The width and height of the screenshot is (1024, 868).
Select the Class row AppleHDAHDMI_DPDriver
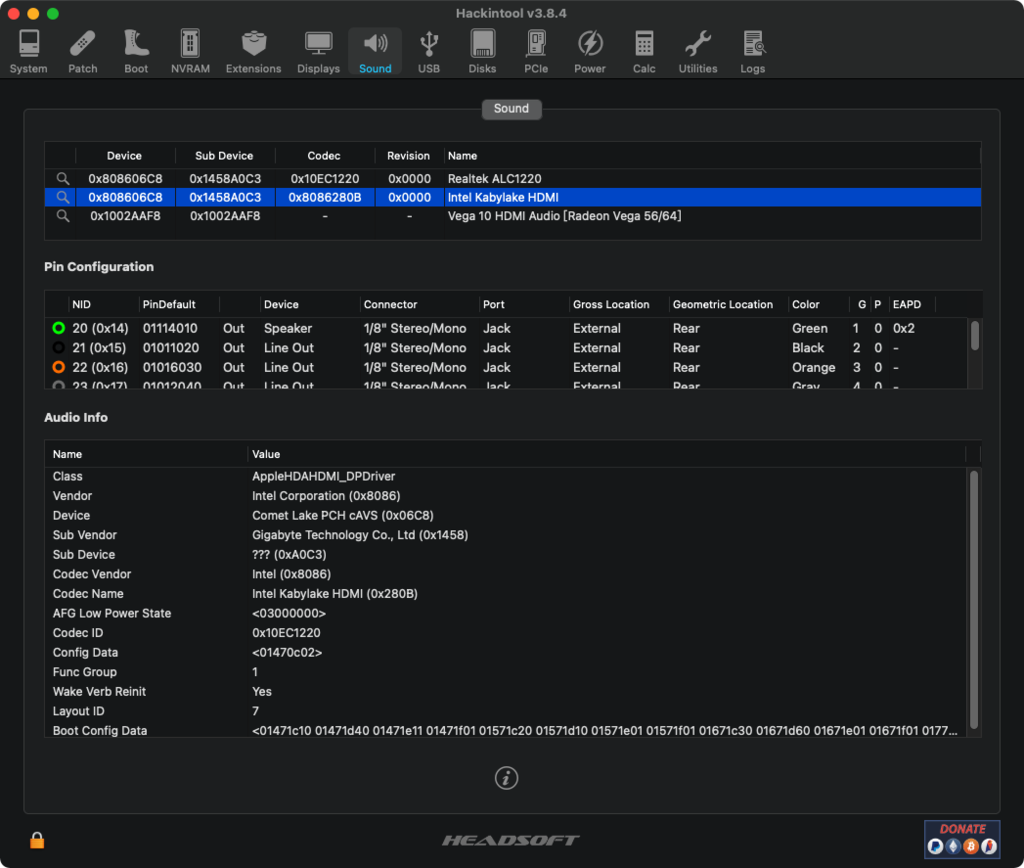click(505, 476)
